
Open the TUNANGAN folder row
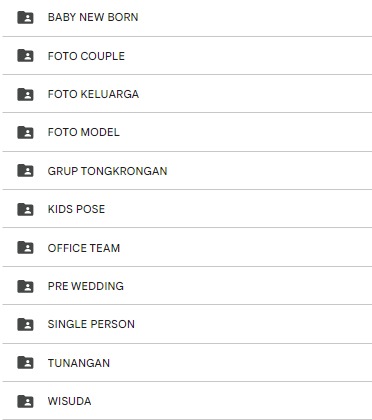(187, 363)
